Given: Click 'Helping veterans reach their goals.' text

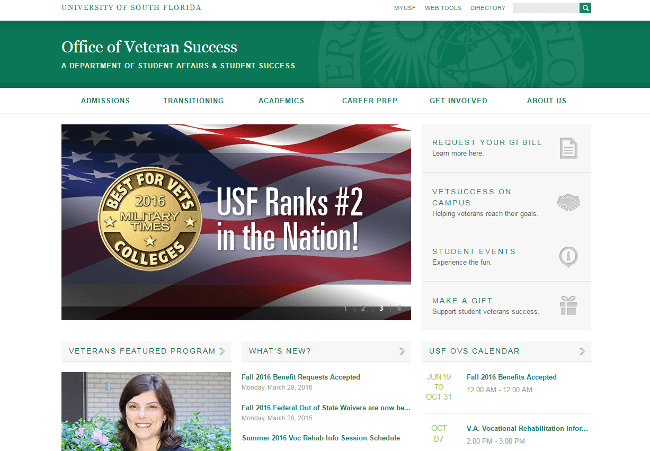Looking at the screenshot, I should pos(485,213).
